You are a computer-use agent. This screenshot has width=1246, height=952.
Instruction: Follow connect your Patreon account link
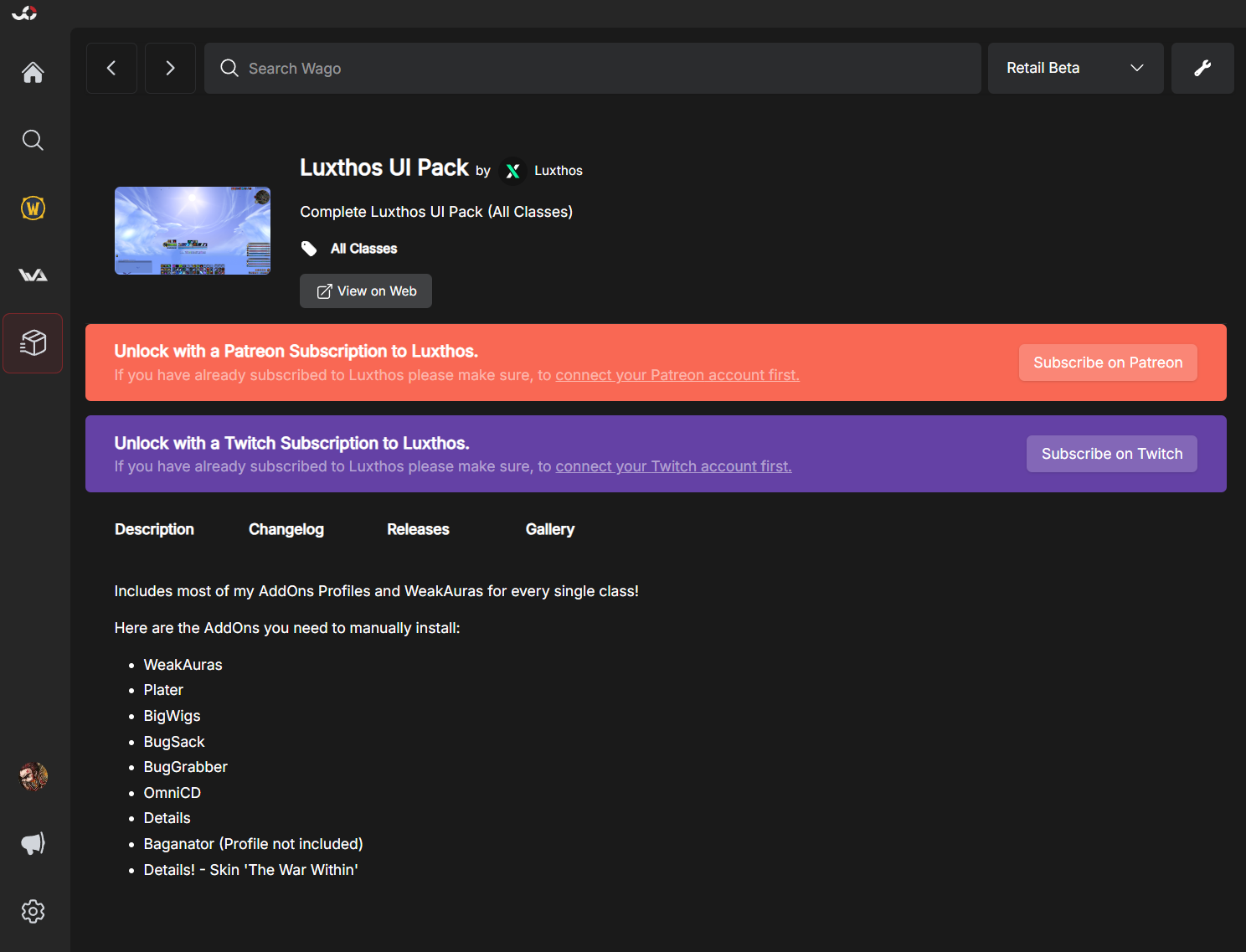[677, 375]
